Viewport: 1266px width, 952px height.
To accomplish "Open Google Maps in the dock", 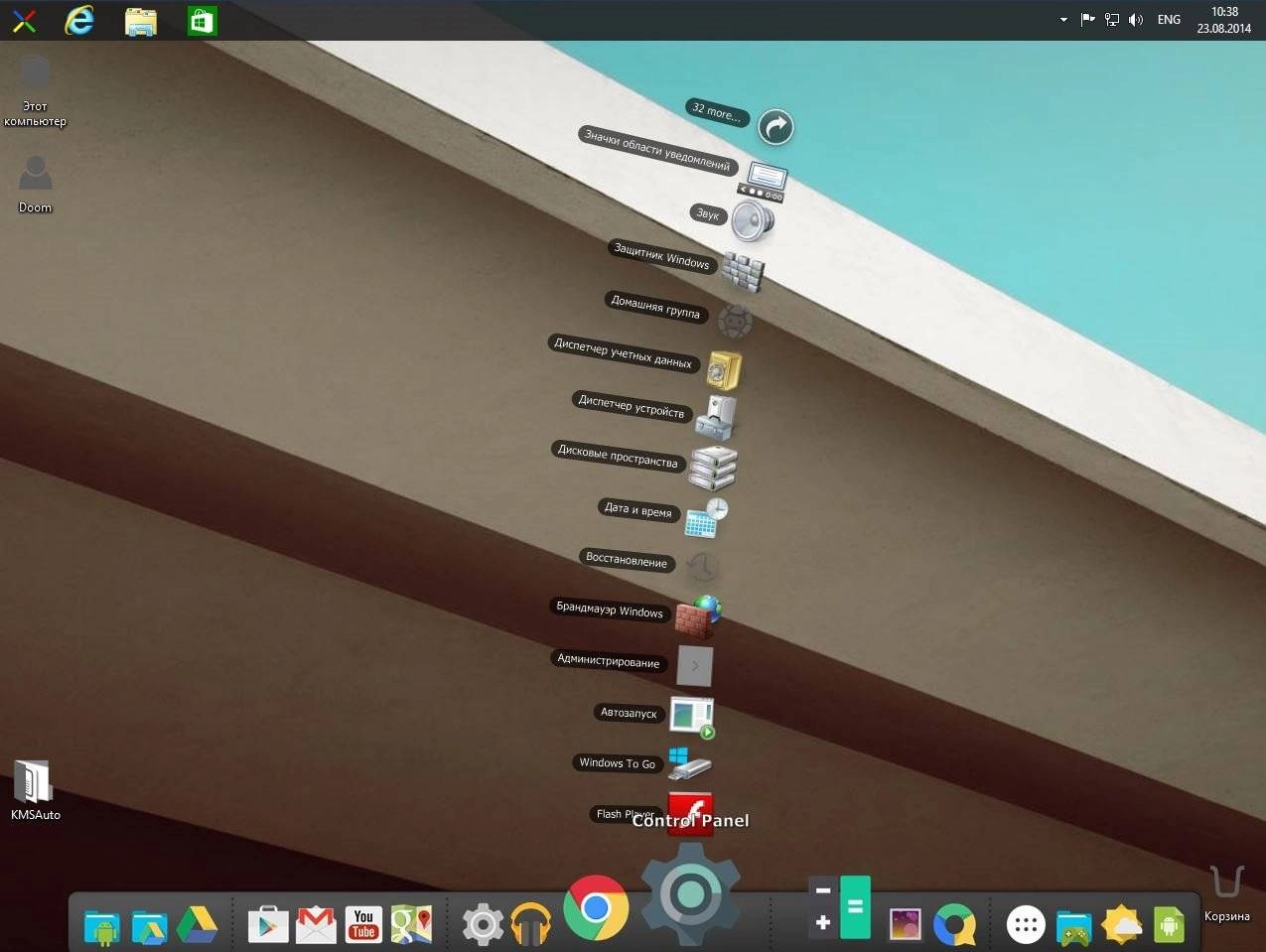I will pyautogui.click(x=411, y=924).
